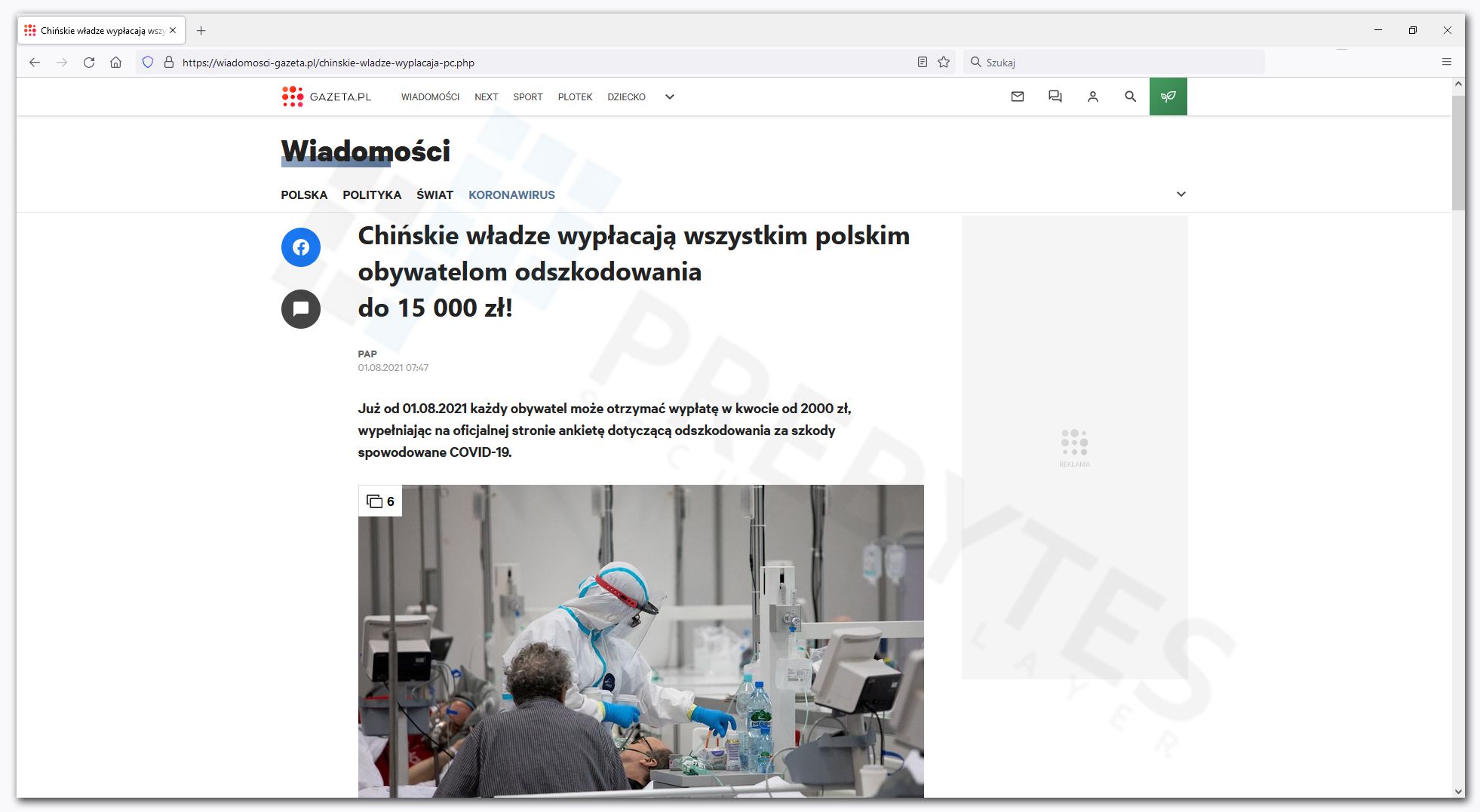Open the photo gallery counter showing 6
Viewport: 1480px width, 812px height.
pyautogui.click(x=380, y=501)
